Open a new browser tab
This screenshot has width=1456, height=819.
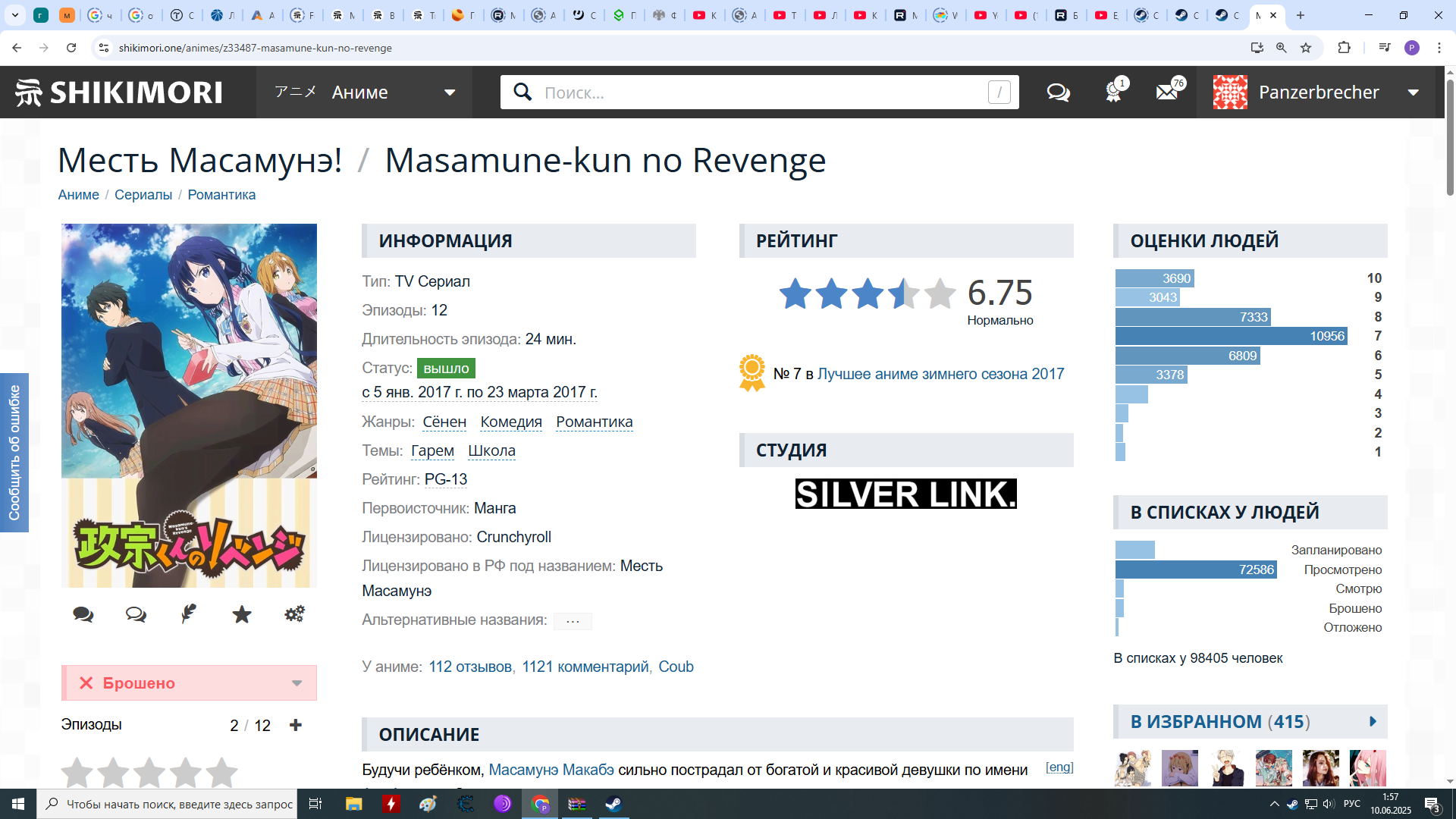point(1301,15)
